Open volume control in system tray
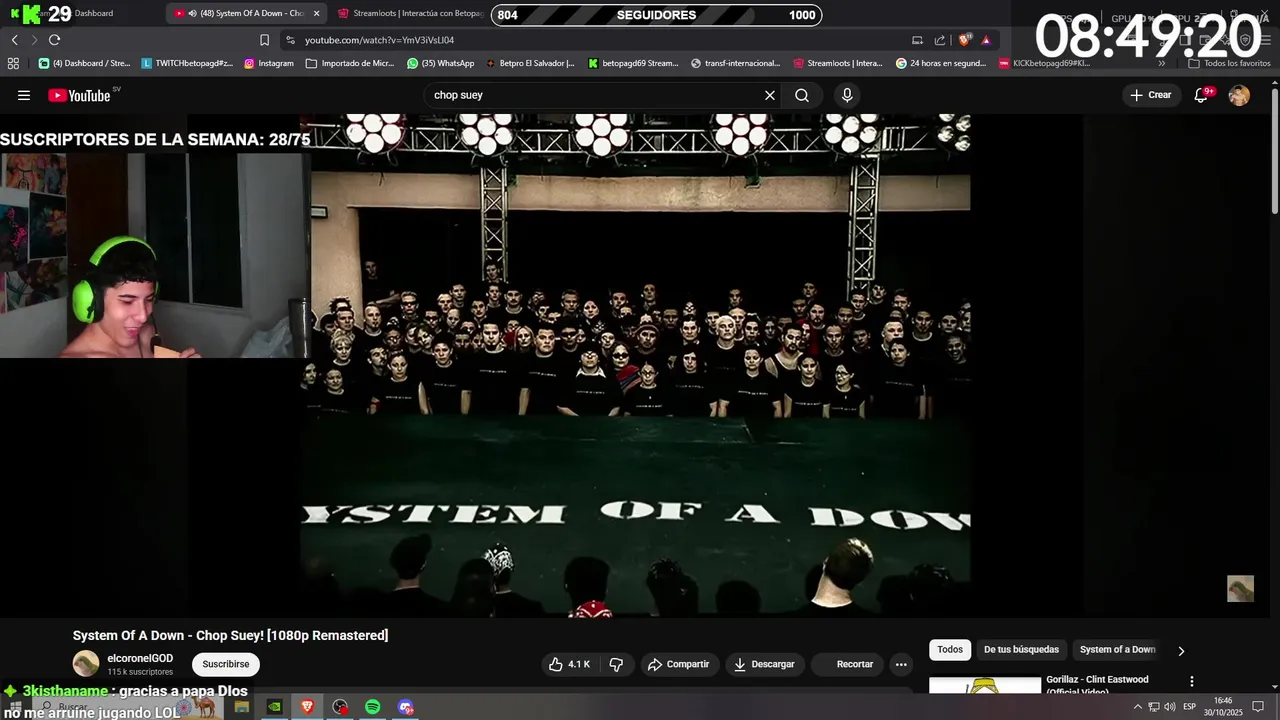Screen dimensions: 1280x720 (x=1169, y=707)
